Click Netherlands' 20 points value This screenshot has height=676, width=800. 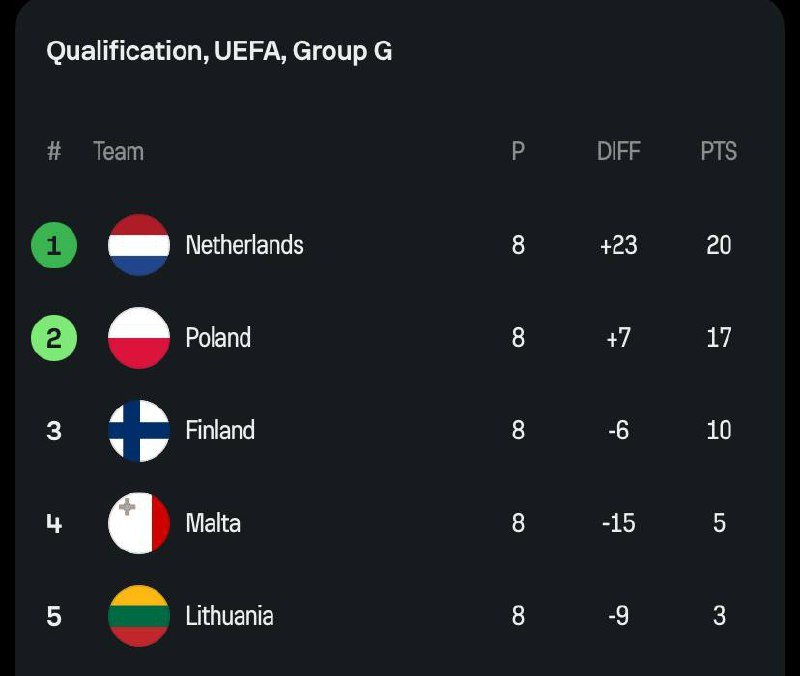[x=718, y=245]
